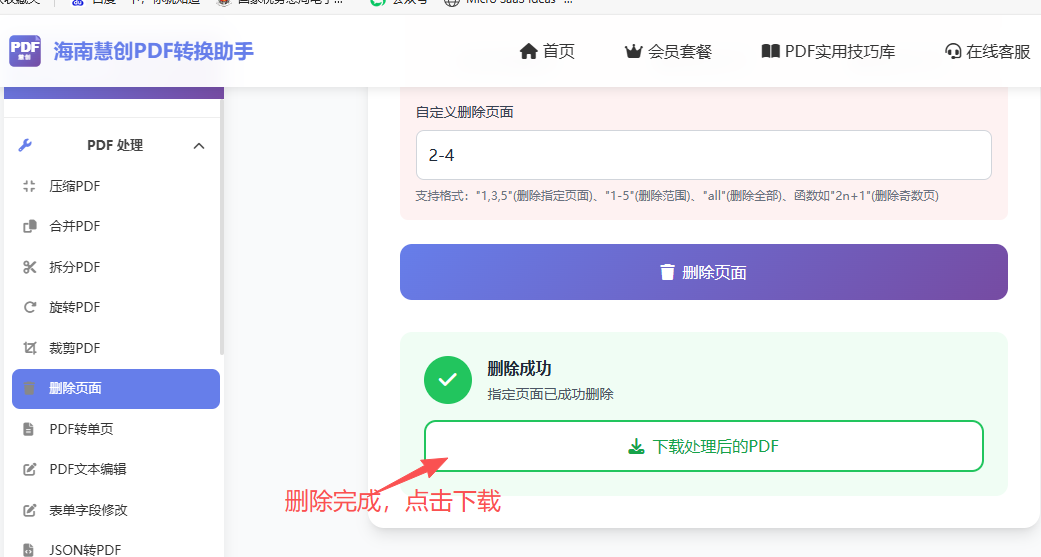Open 裁剪PDF in the sidebar
This screenshot has width=1041, height=557.
pos(74,348)
